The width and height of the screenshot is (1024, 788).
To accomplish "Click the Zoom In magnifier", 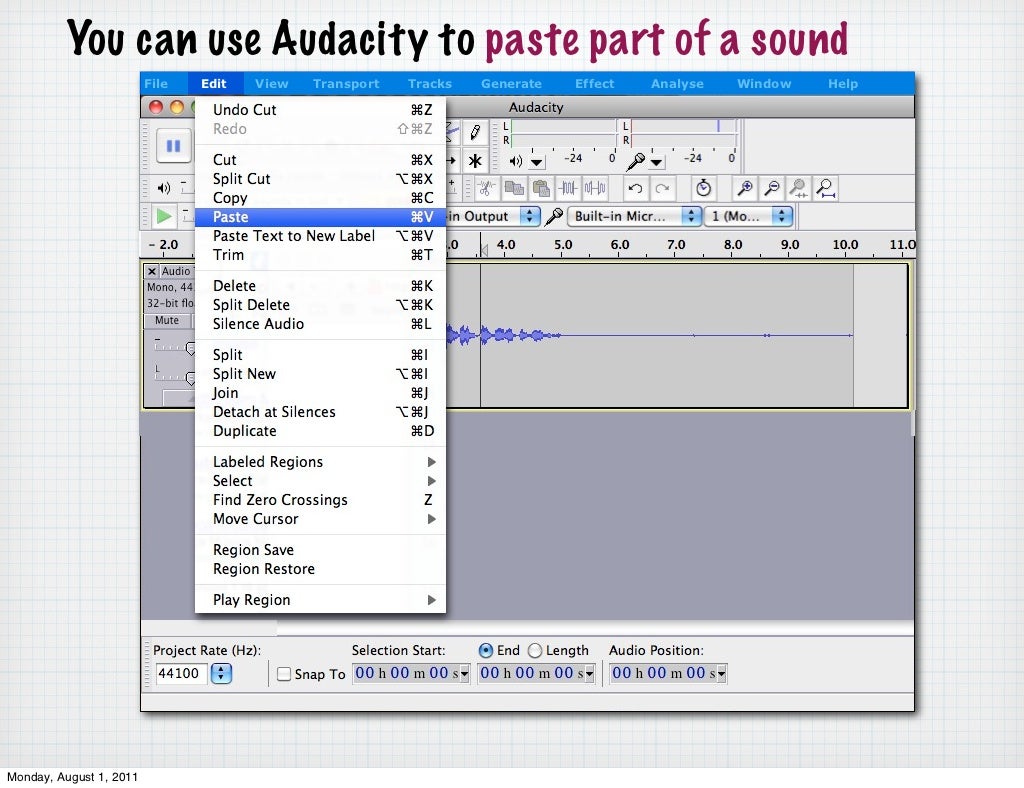I will [x=744, y=189].
